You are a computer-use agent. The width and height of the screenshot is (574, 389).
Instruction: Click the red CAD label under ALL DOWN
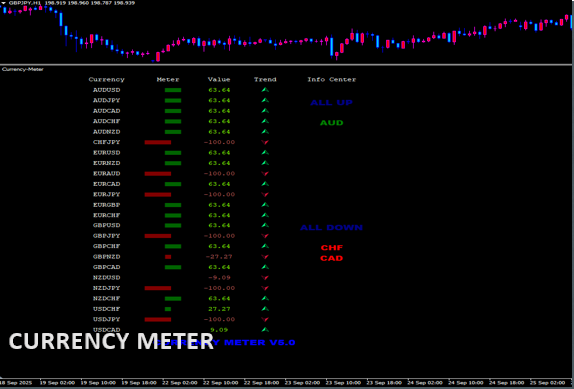[x=332, y=258]
